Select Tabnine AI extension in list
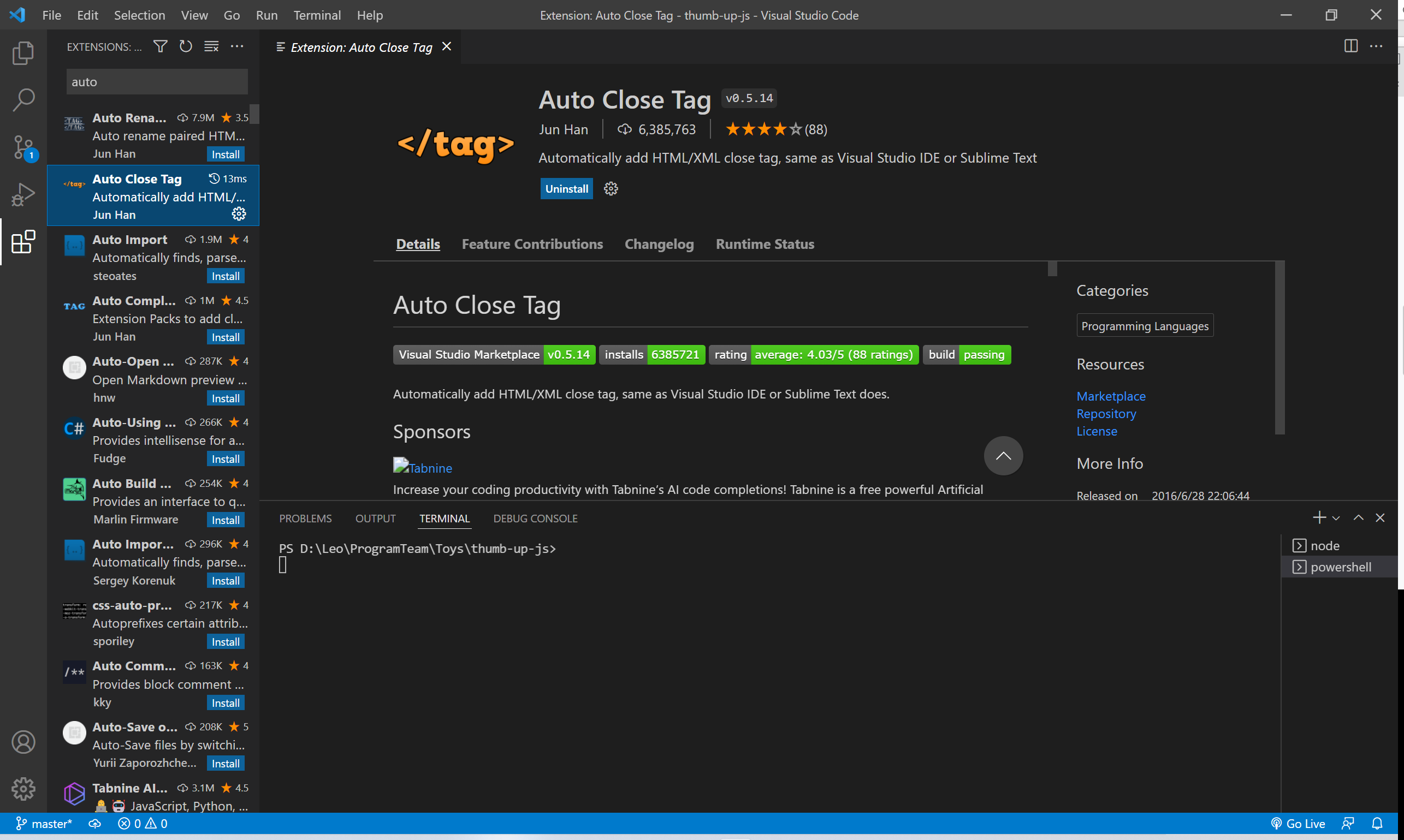This screenshot has width=1404, height=840. [x=153, y=796]
